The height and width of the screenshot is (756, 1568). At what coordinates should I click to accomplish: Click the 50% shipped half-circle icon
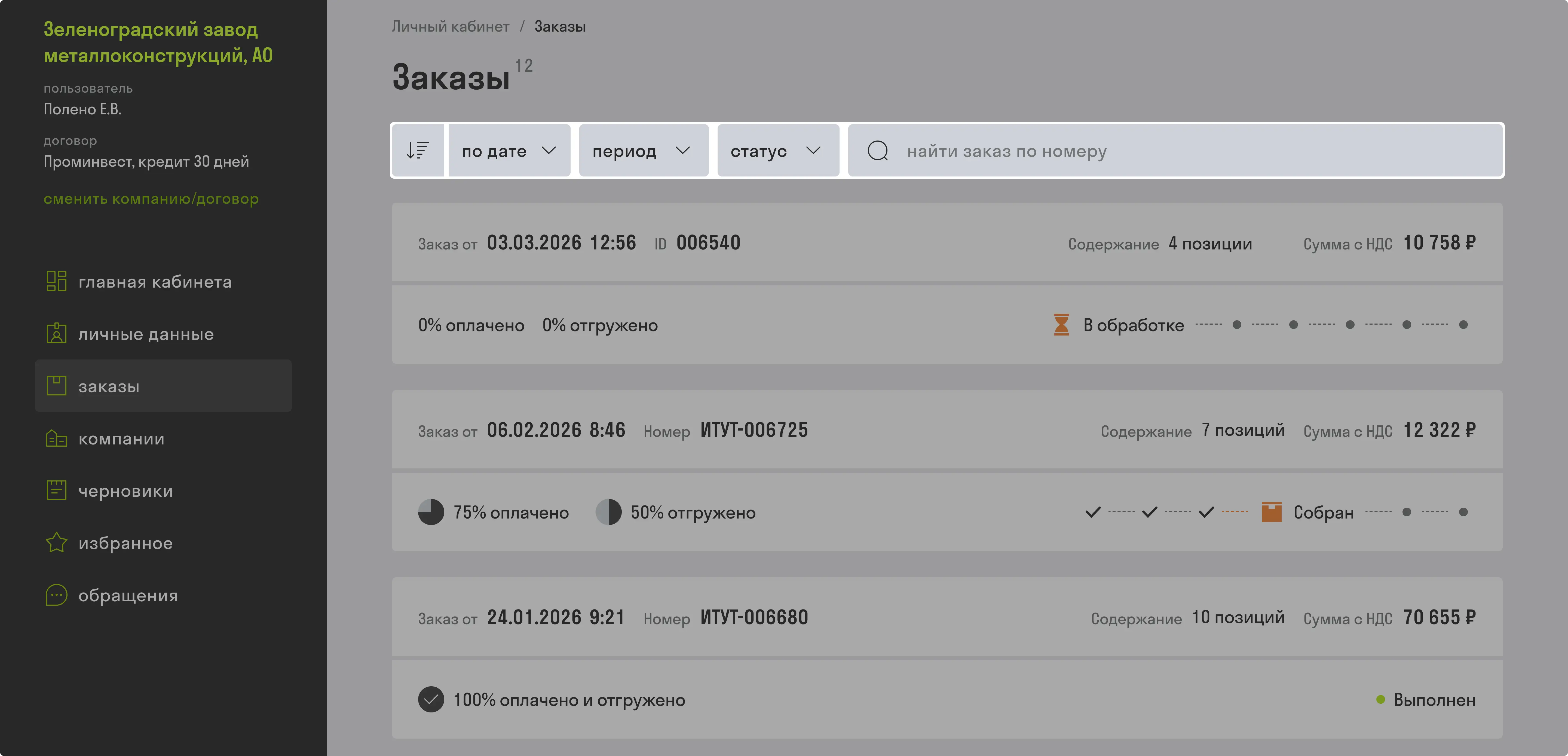608,512
